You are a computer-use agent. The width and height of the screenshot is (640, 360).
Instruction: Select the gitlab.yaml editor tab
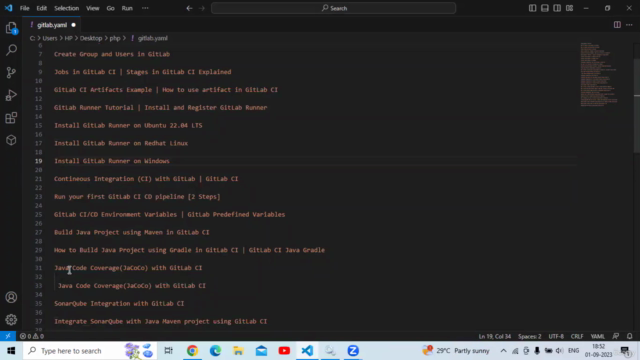coord(51,25)
